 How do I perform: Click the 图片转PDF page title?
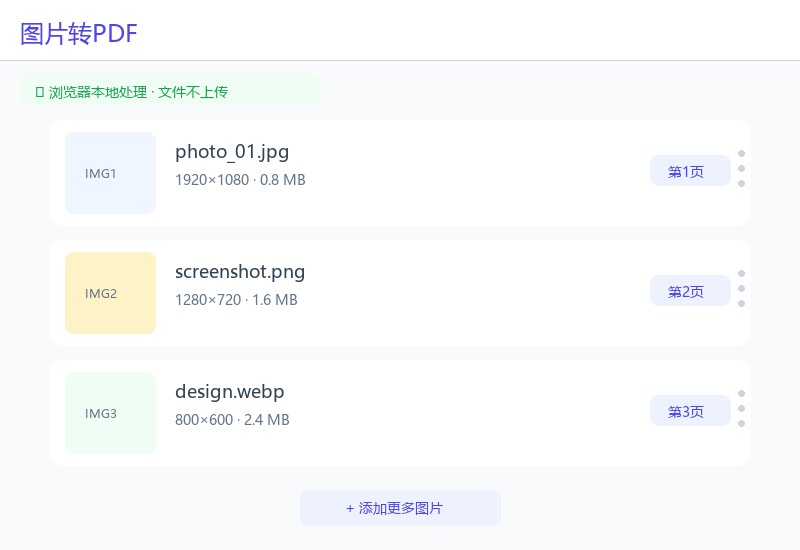tap(79, 34)
